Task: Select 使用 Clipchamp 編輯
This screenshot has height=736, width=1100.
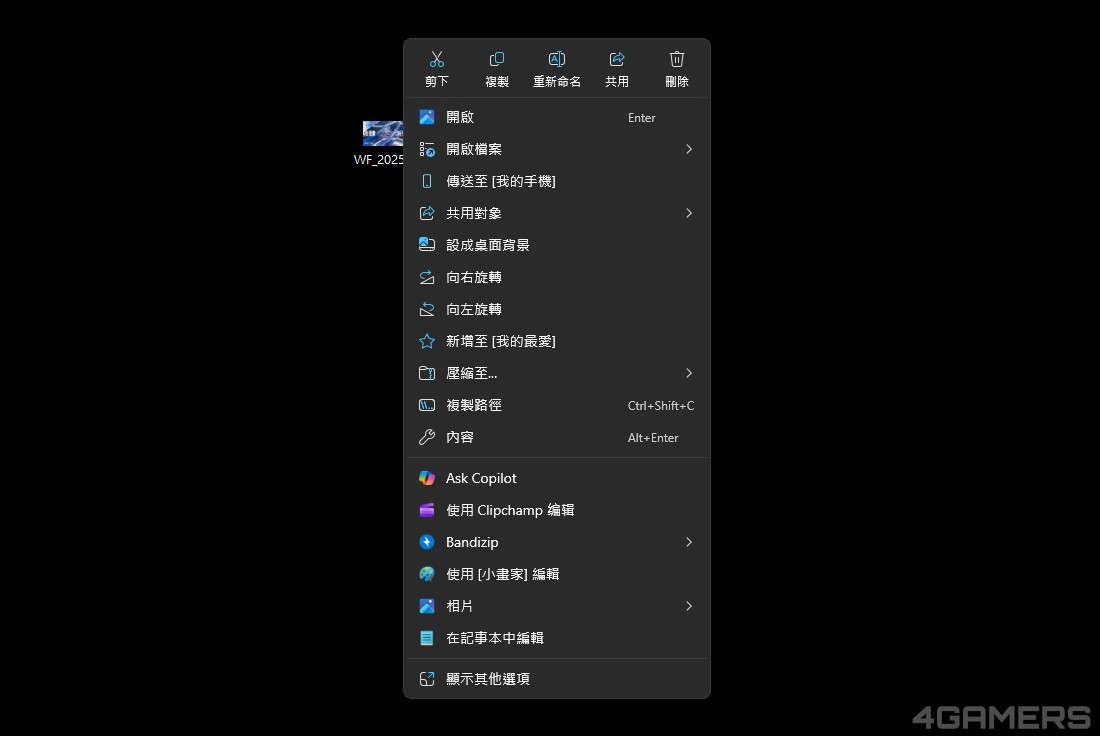Action: click(x=510, y=510)
